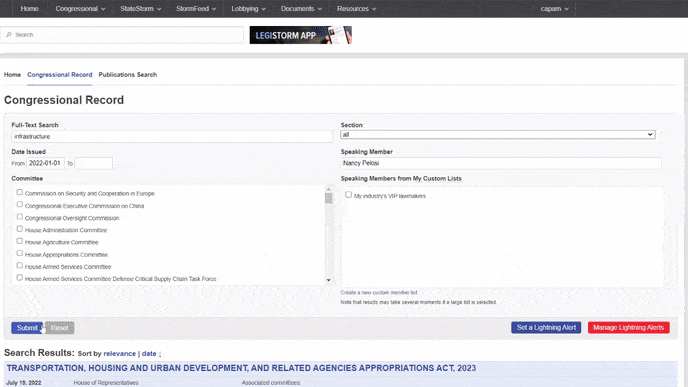Check Commission on Security and Cooperation in Europe

[19, 192]
